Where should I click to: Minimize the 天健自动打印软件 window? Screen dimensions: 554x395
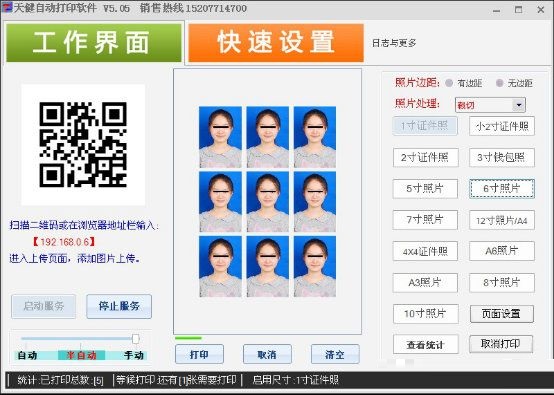point(496,10)
